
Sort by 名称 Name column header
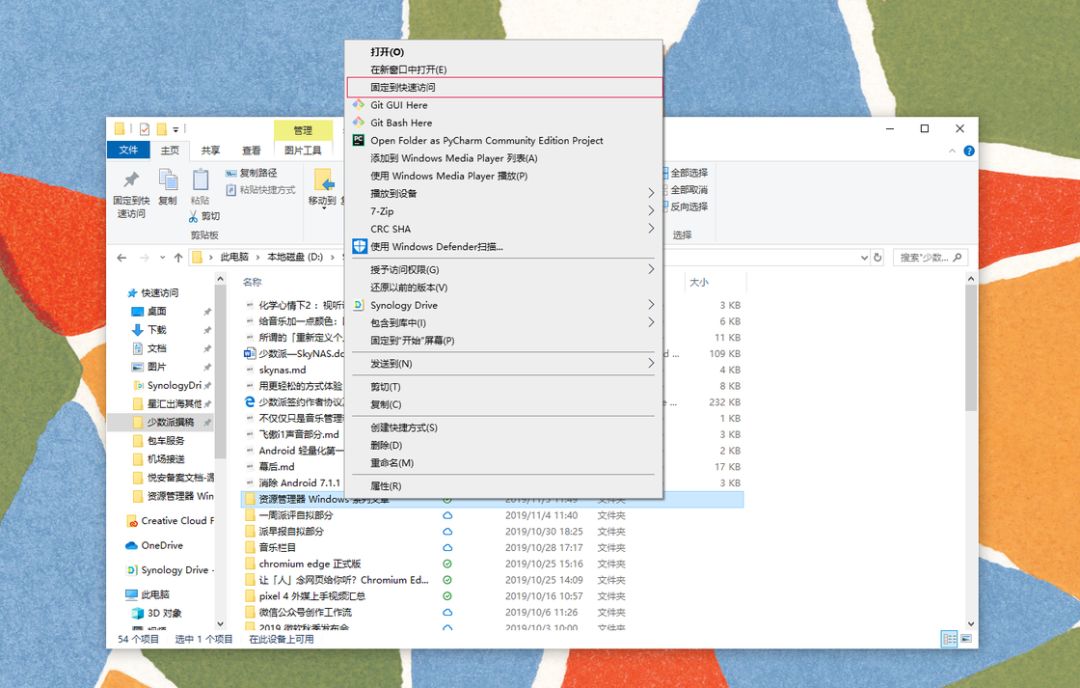(x=252, y=282)
